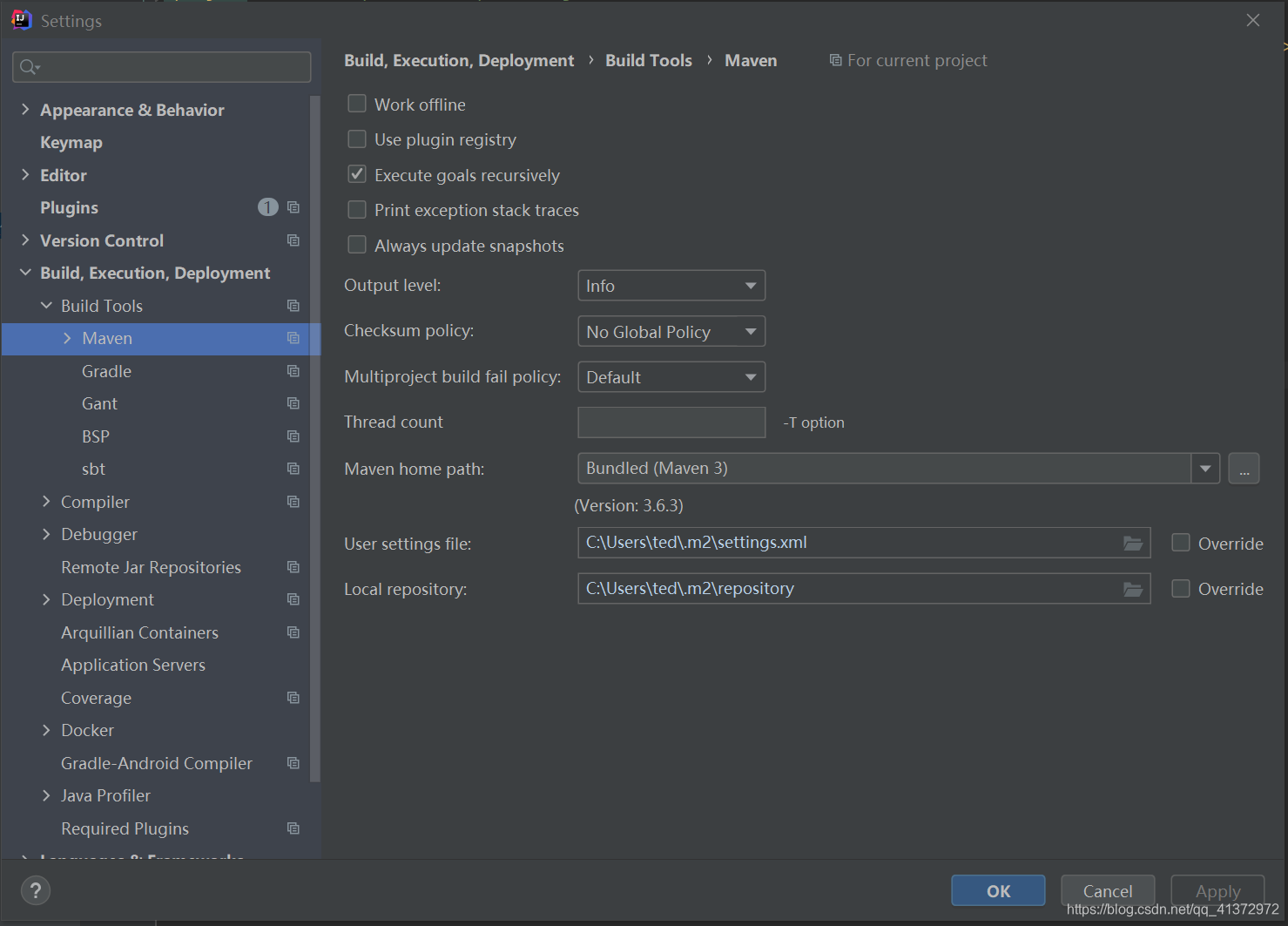Tick Override for Local repository

(x=1181, y=589)
